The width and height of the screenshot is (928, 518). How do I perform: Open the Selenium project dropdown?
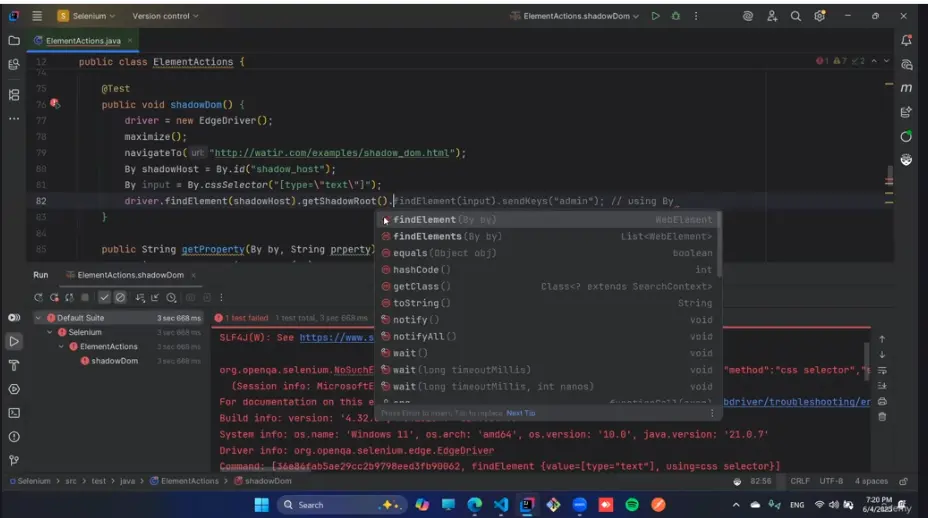point(86,16)
